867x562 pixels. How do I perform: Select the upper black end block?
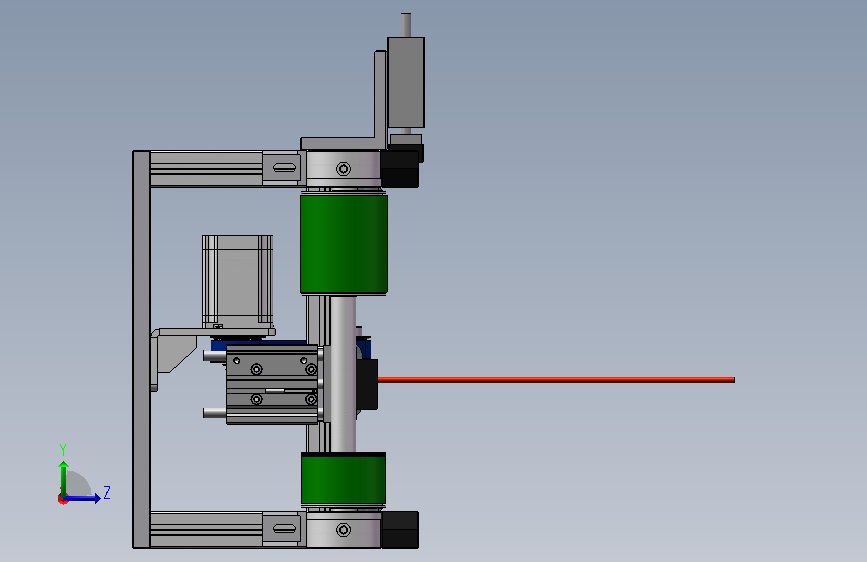(400, 169)
